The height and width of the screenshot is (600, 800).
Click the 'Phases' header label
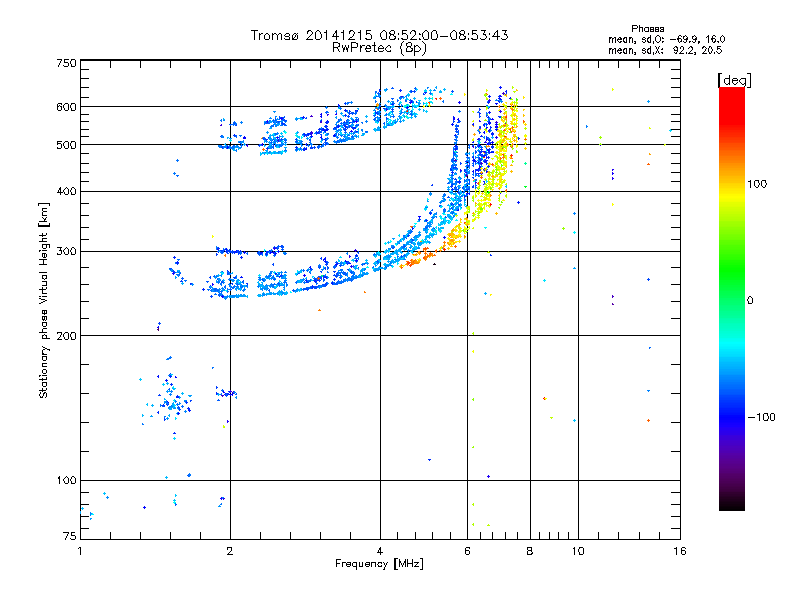[647, 29]
